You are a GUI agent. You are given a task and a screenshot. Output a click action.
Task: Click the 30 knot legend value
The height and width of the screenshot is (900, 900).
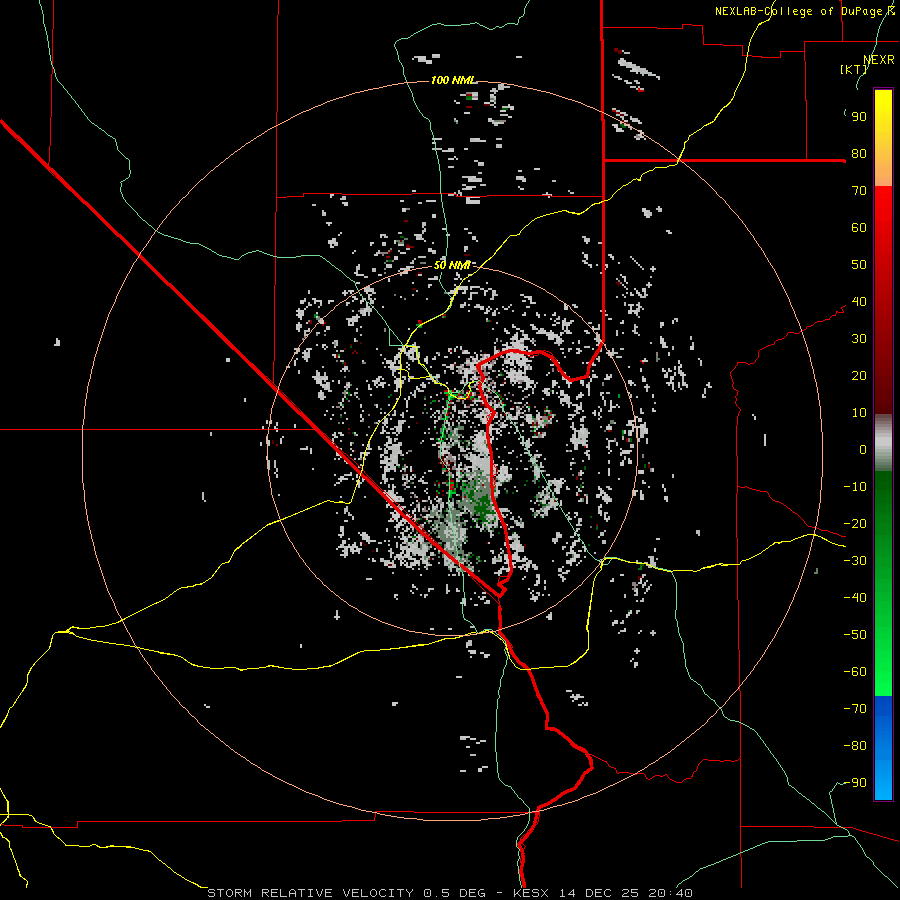(859, 339)
